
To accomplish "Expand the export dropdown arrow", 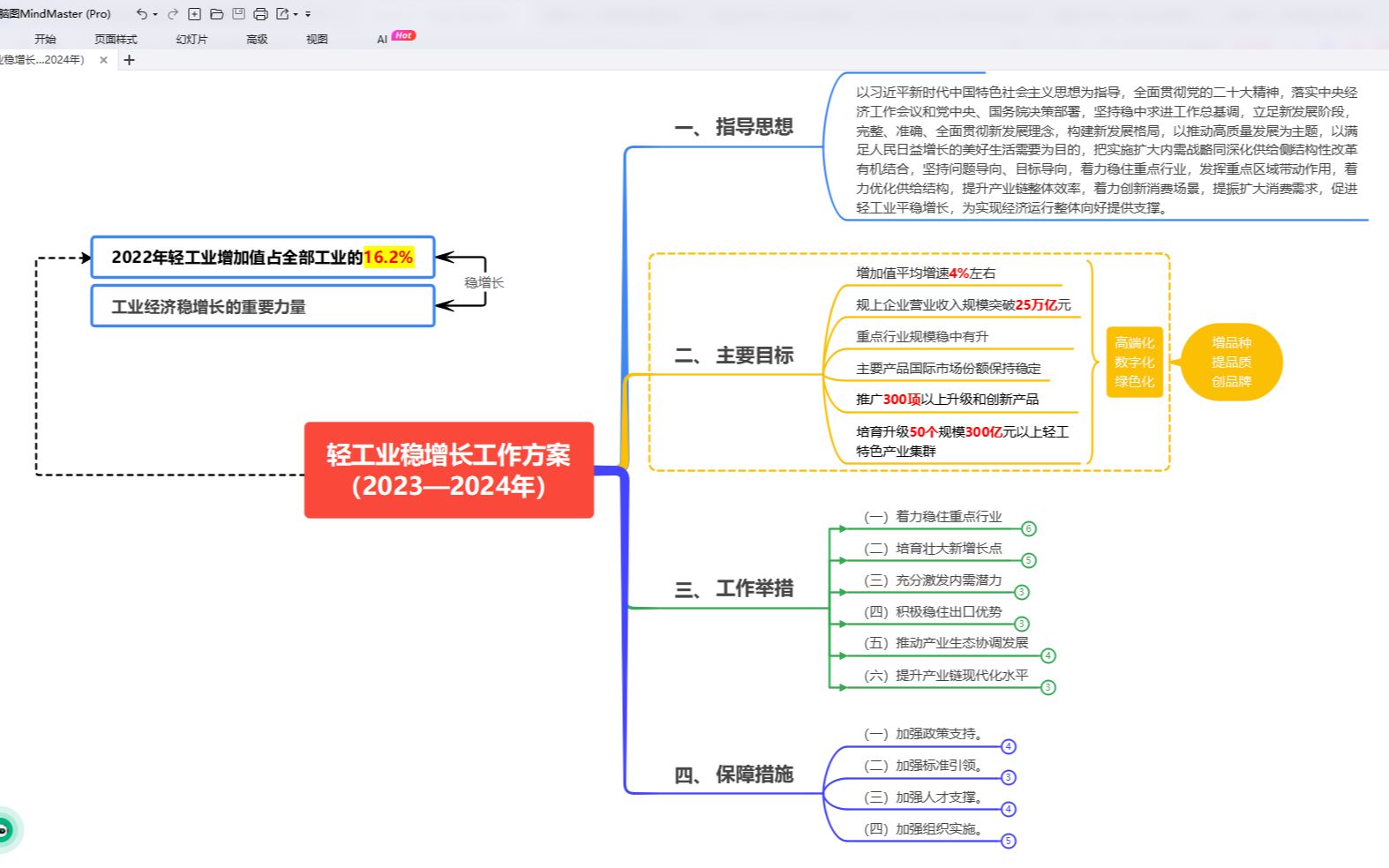I will point(296,15).
